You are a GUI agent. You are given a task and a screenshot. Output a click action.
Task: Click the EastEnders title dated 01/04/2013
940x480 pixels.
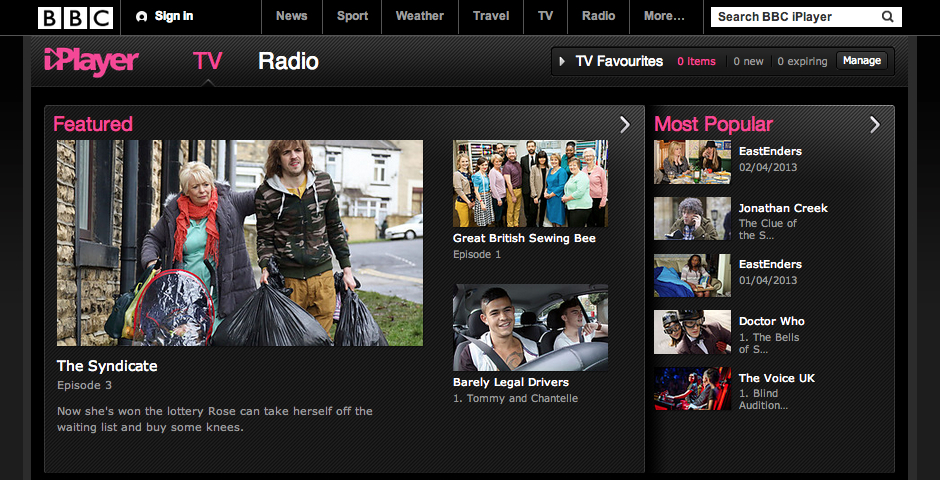(770, 264)
